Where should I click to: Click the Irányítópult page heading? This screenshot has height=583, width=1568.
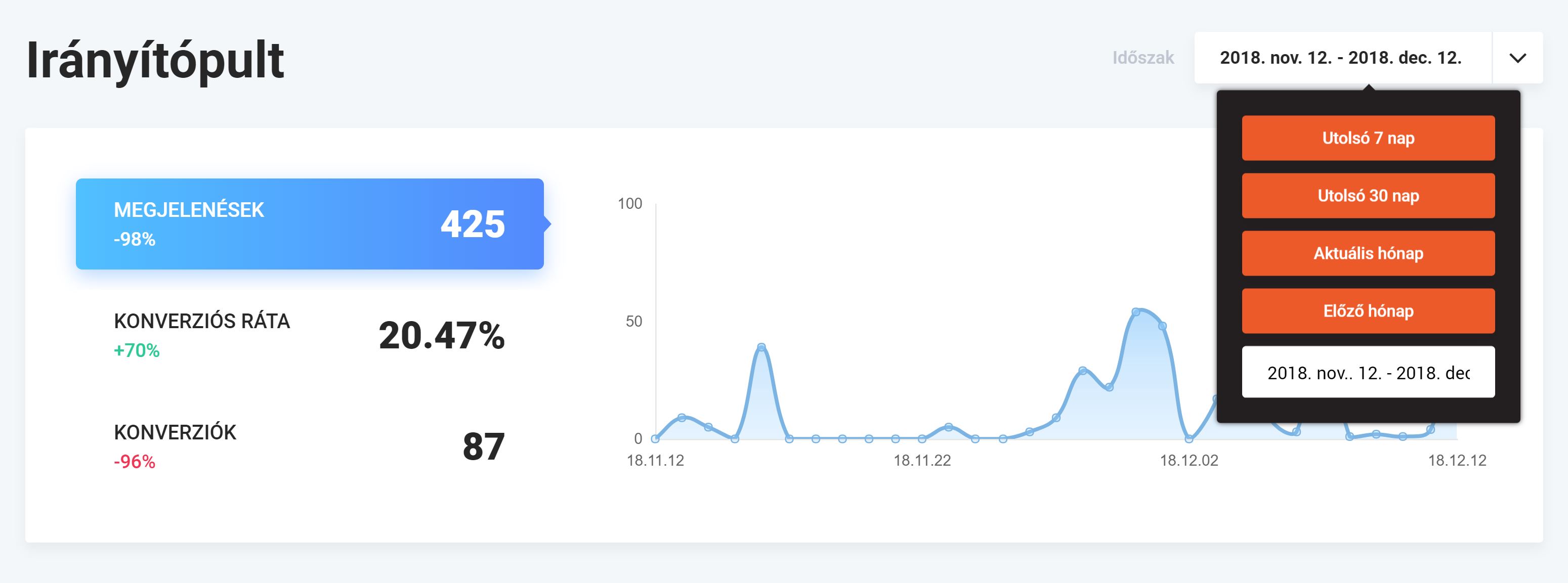tap(155, 60)
